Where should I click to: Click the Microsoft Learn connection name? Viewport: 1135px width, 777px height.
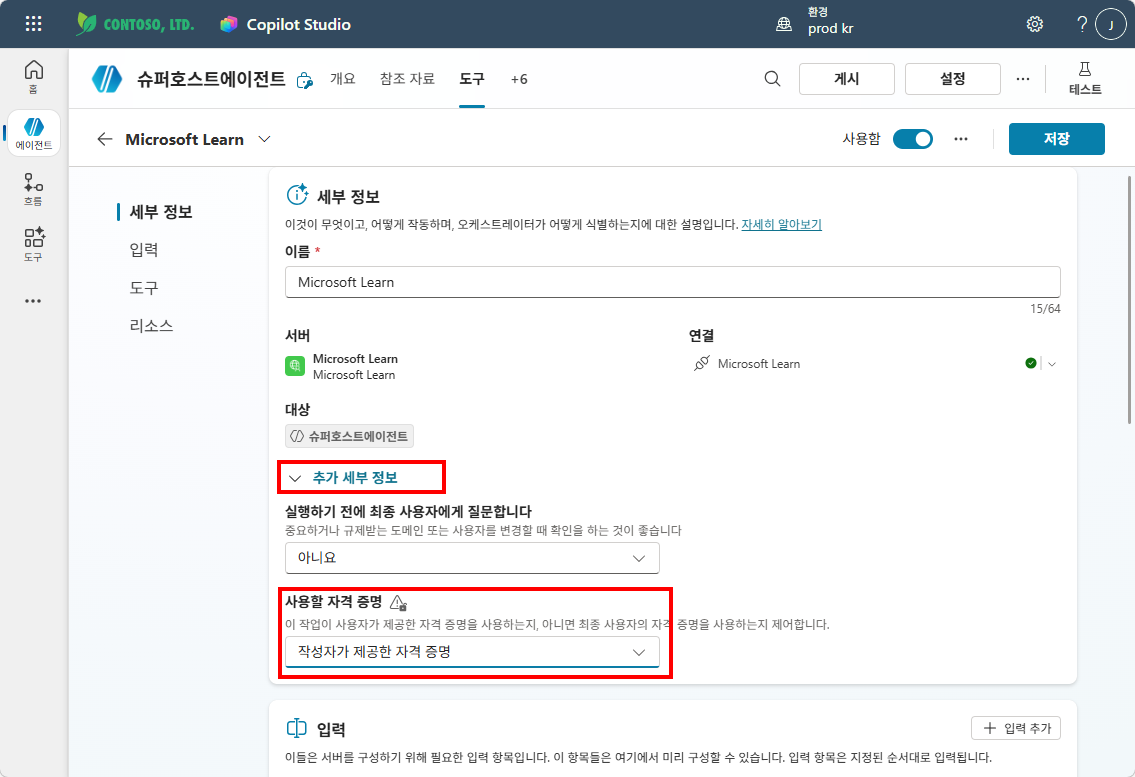(759, 364)
